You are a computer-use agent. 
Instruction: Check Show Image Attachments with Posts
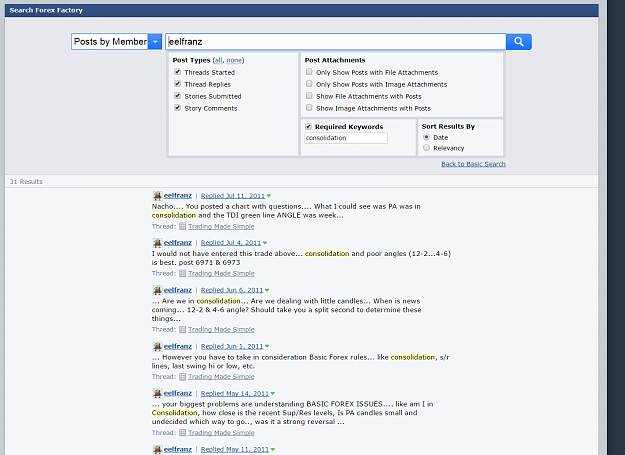[x=309, y=108]
